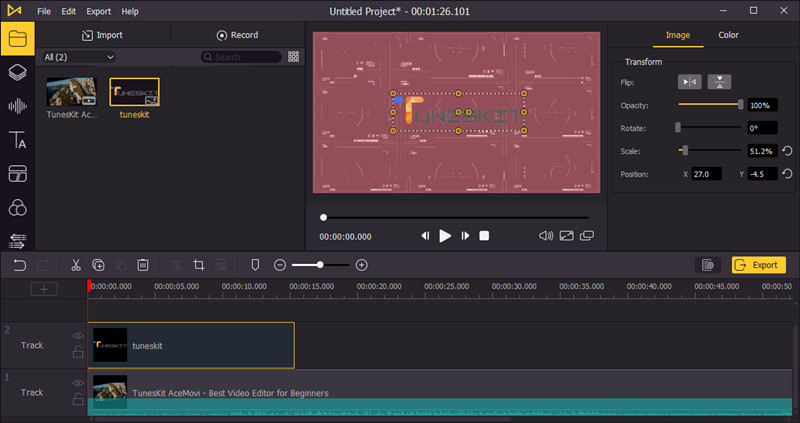This screenshot has width=800, height=423.
Task: Click the Position X value field
Action: pos(706,174)
